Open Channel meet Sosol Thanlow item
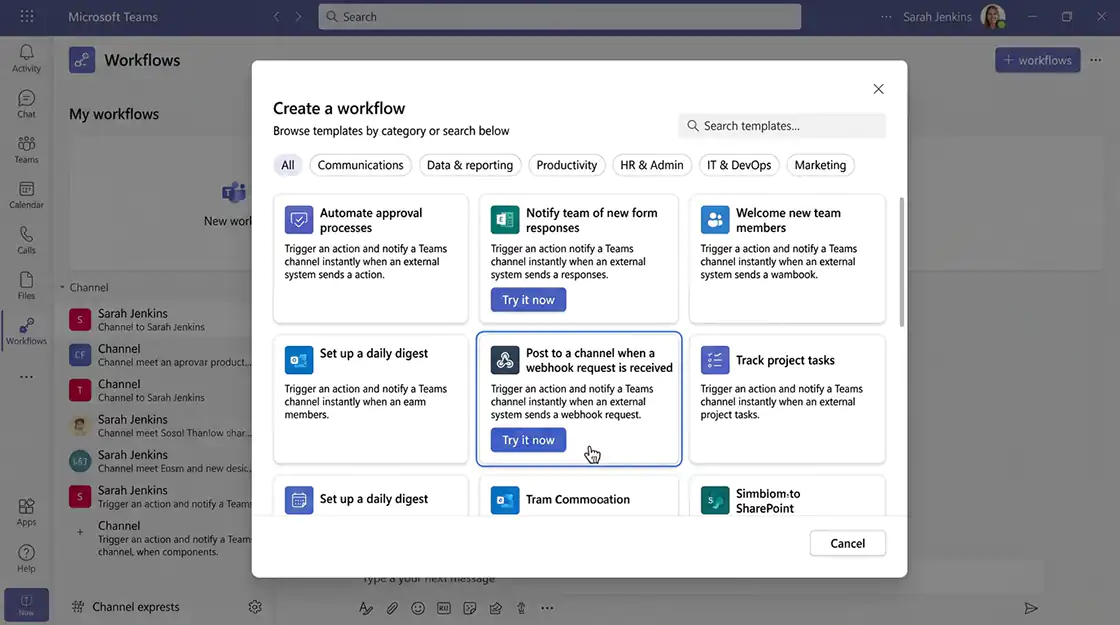 (160, 426)
